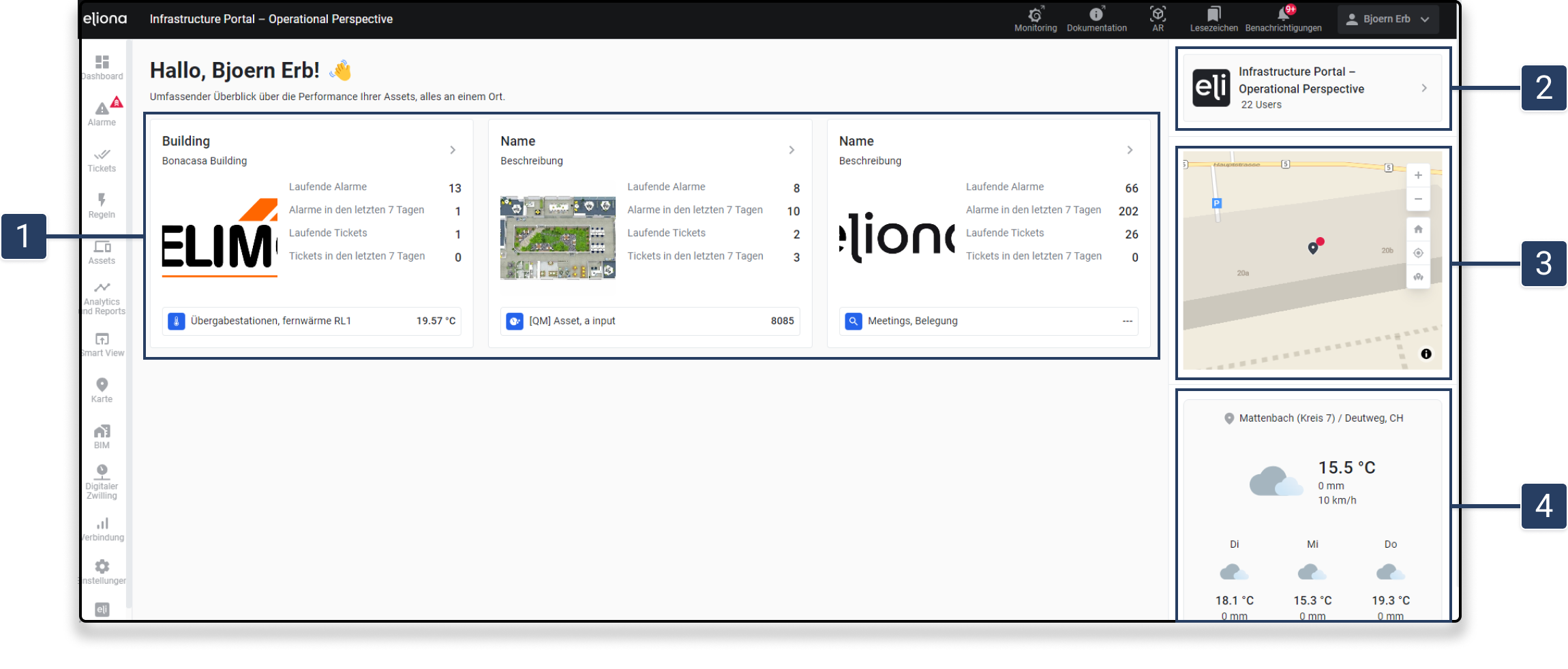1568x669 pixels.
Task: Open the BIM sidebar icon
Action: [x=102, y=435]
